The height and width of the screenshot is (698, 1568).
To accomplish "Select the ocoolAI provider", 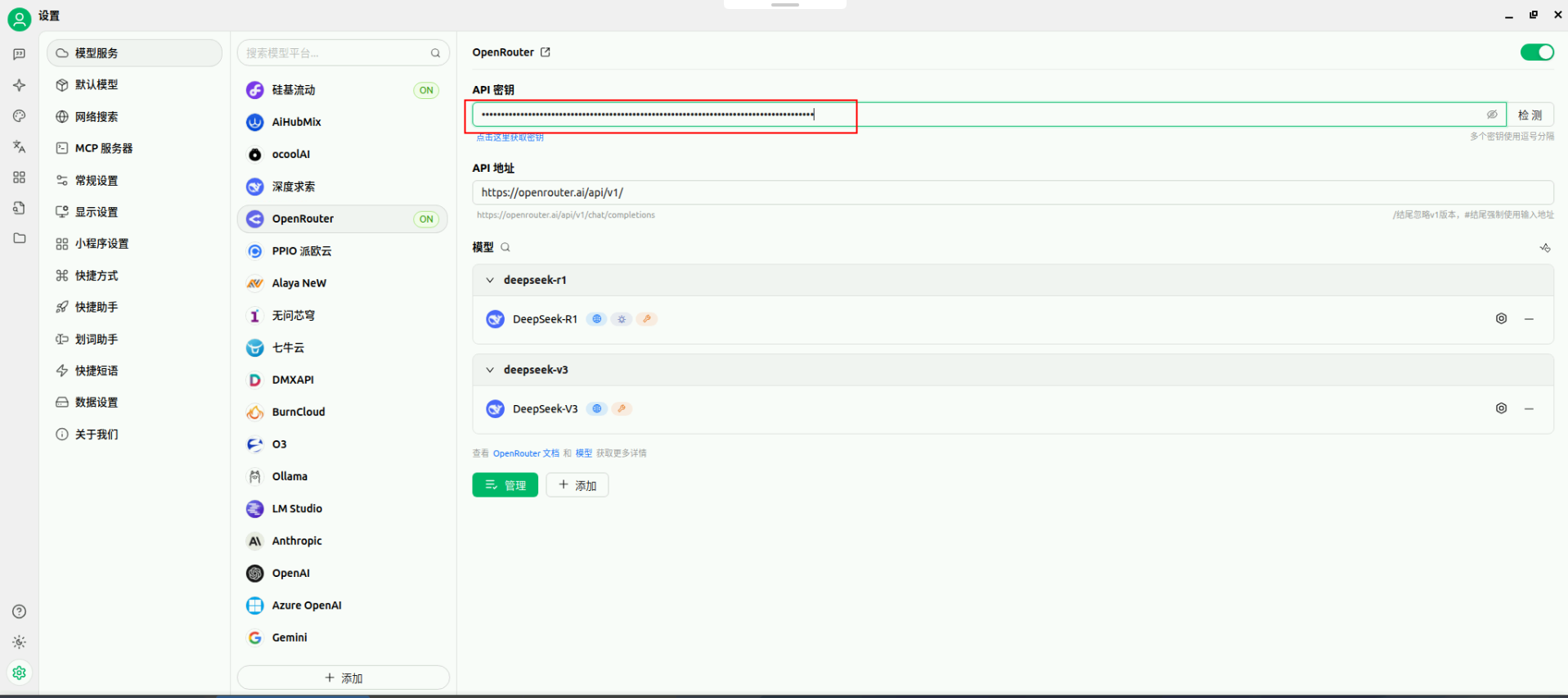I will [343, 155].
